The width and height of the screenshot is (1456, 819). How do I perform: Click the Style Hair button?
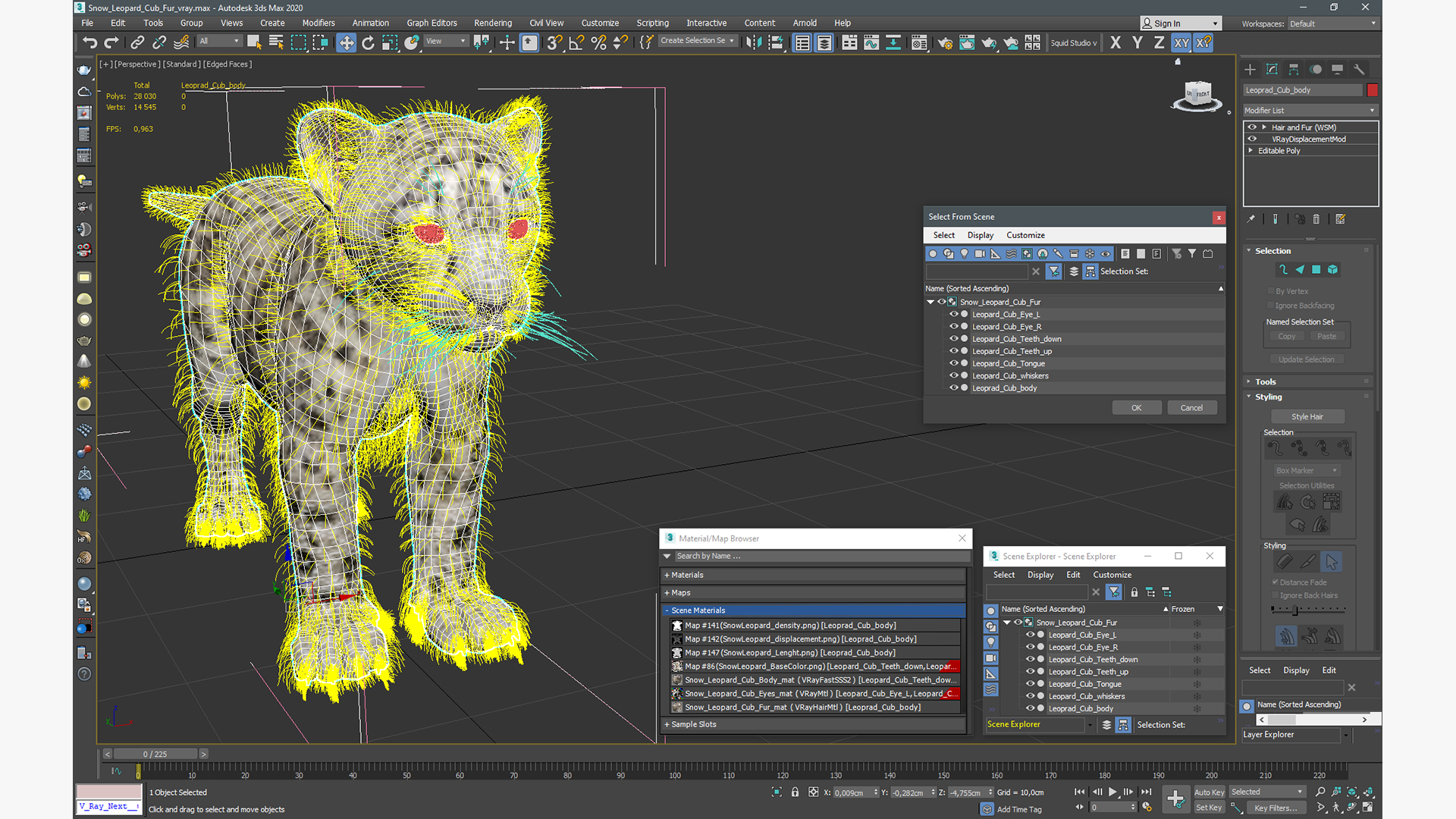pyautogui.click(x=1307, y=417)
